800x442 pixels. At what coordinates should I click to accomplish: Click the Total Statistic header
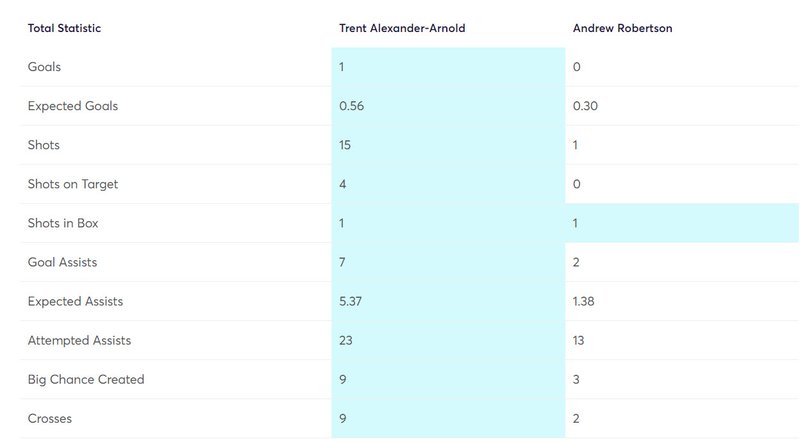(x=64, y=28)
